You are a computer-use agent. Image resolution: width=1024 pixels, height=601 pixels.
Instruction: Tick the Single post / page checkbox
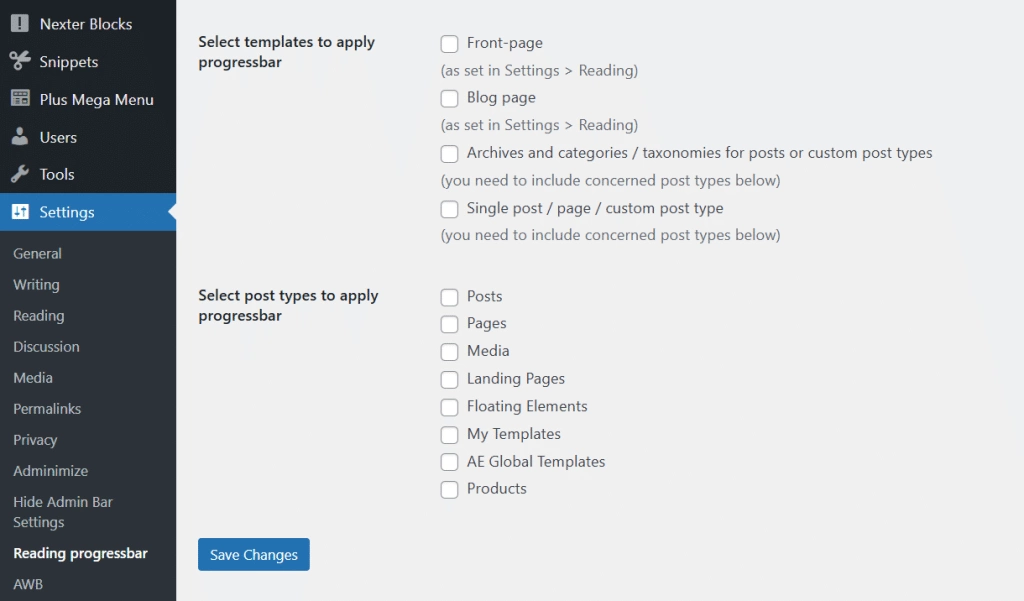point(450,209)
